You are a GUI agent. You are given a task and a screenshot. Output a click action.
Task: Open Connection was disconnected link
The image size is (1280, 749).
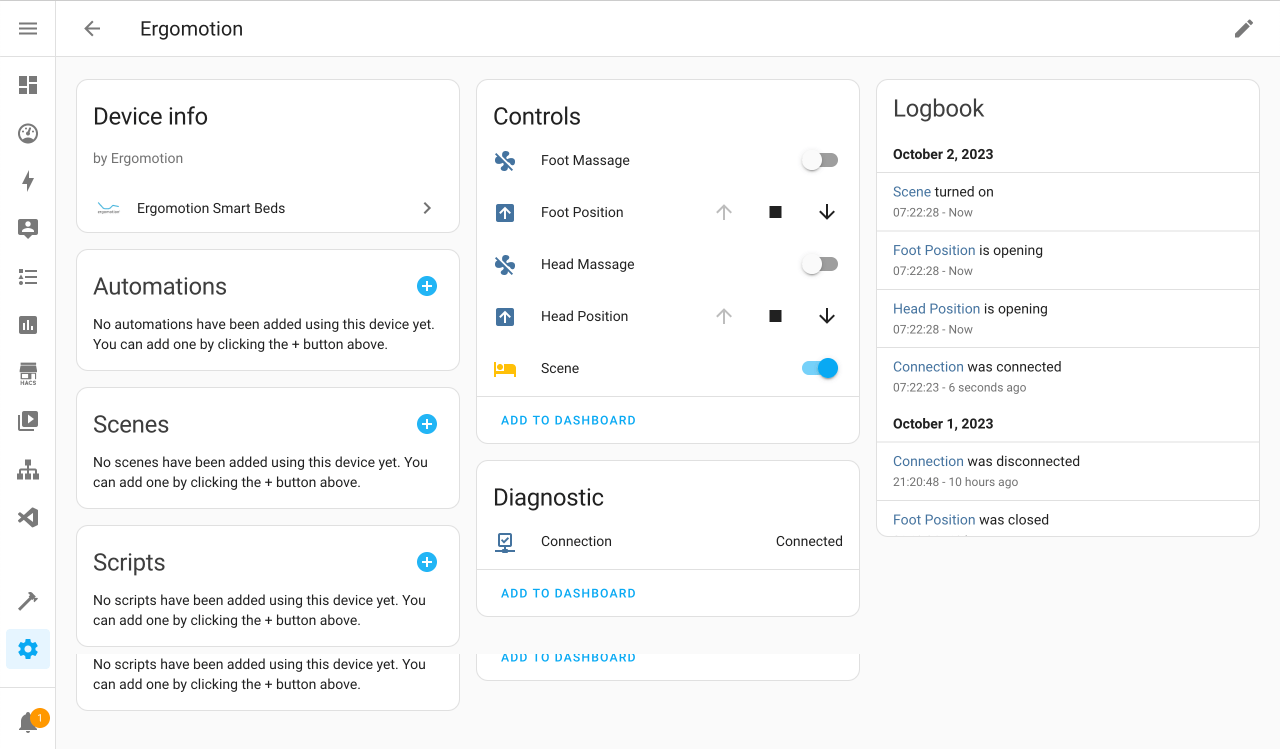[x=928, y=461]
